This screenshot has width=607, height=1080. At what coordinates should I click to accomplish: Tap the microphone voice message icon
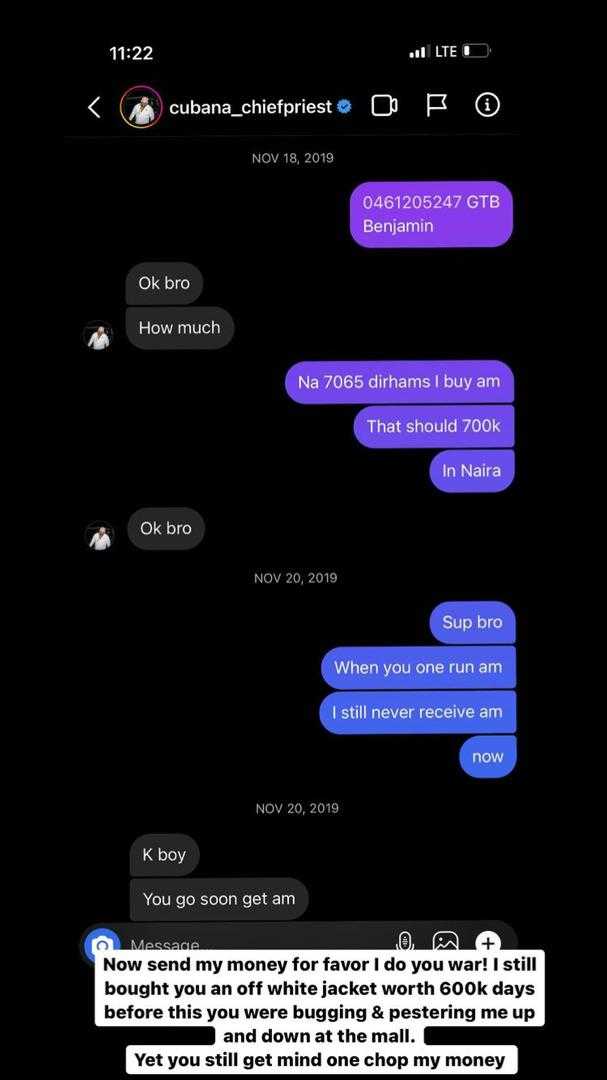pyautogui.click(x=405, y=941)
